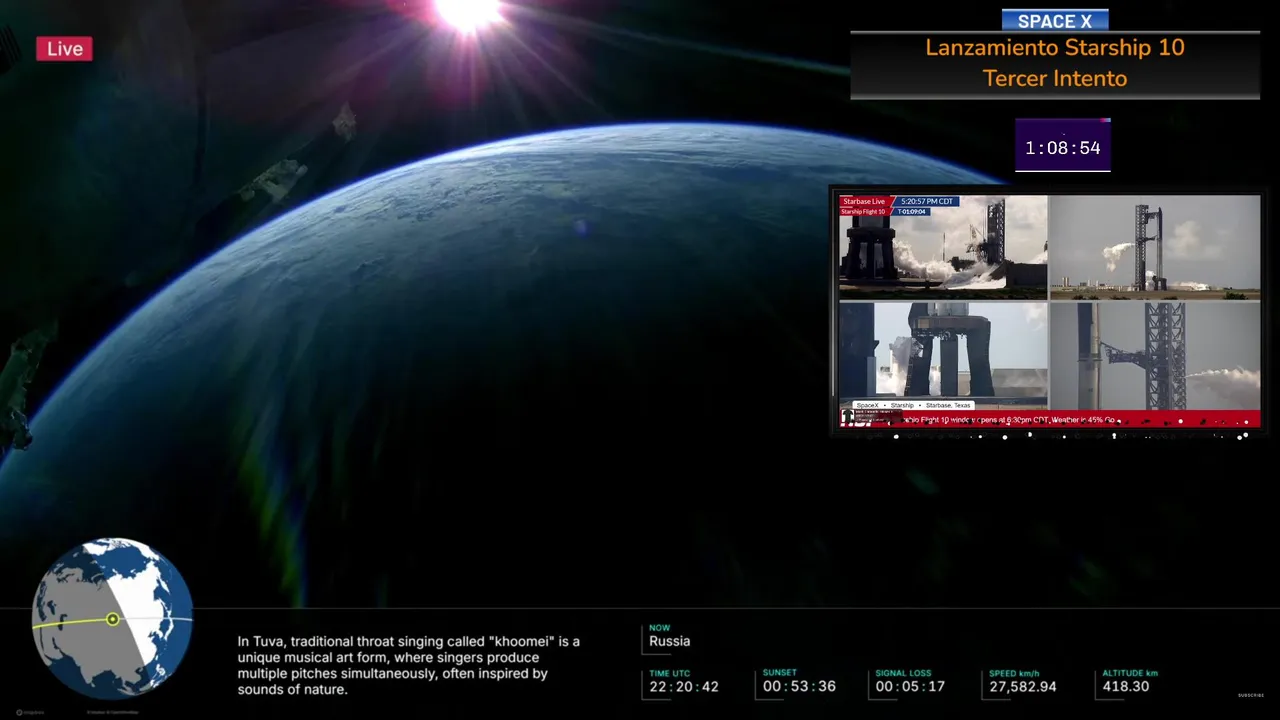Click the red Live badge
This screenshot has height=720, width=1280.
[64, 49]
